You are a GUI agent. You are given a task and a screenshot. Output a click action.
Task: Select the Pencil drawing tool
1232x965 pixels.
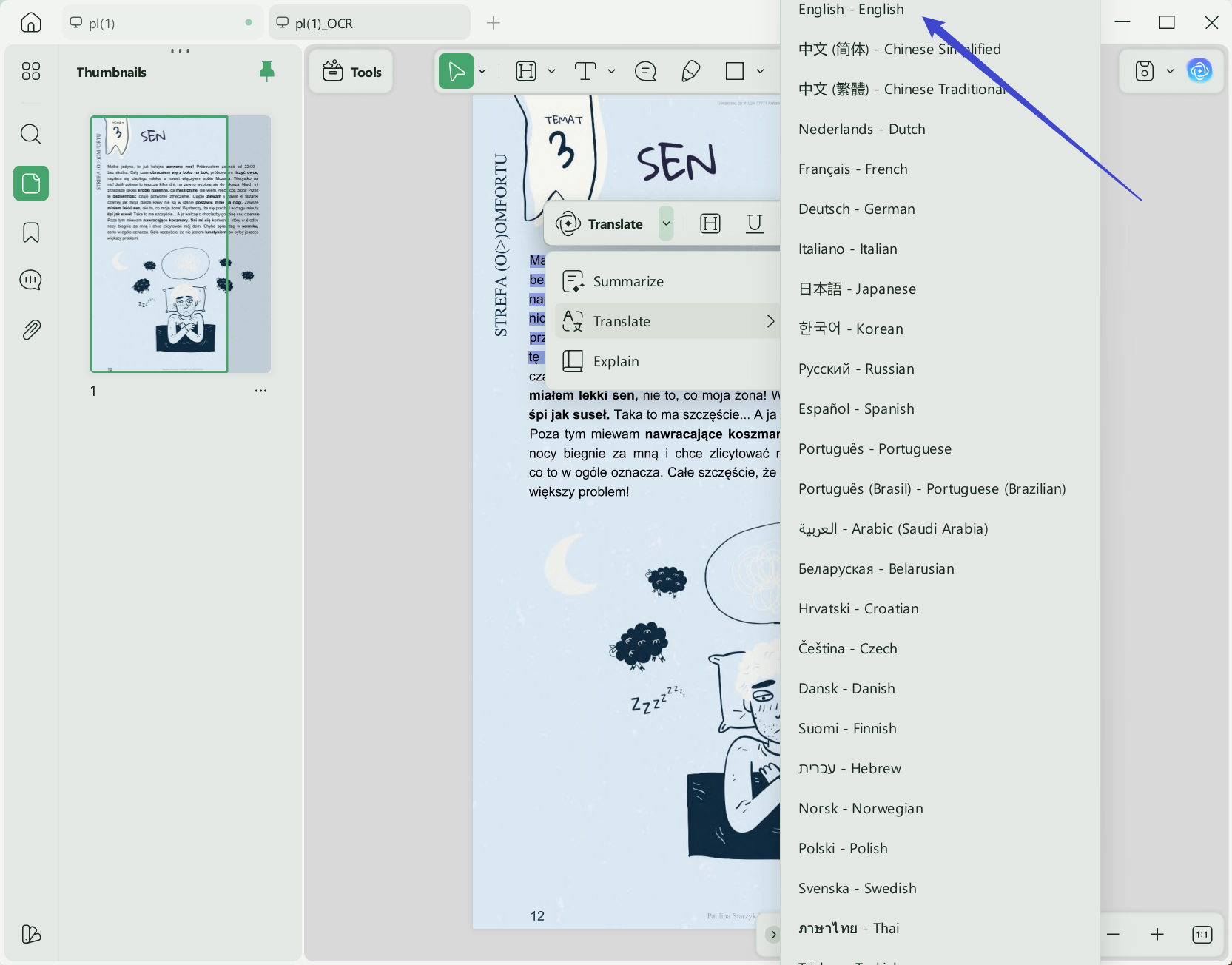click(690, 71)
